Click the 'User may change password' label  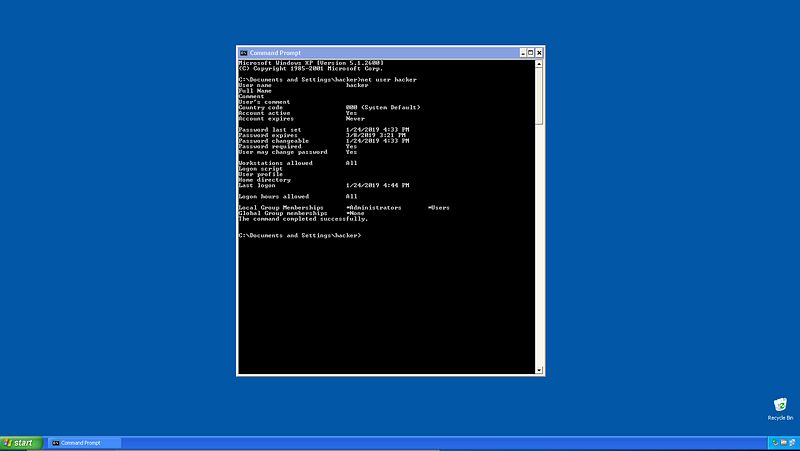click(x=283, y=152)
